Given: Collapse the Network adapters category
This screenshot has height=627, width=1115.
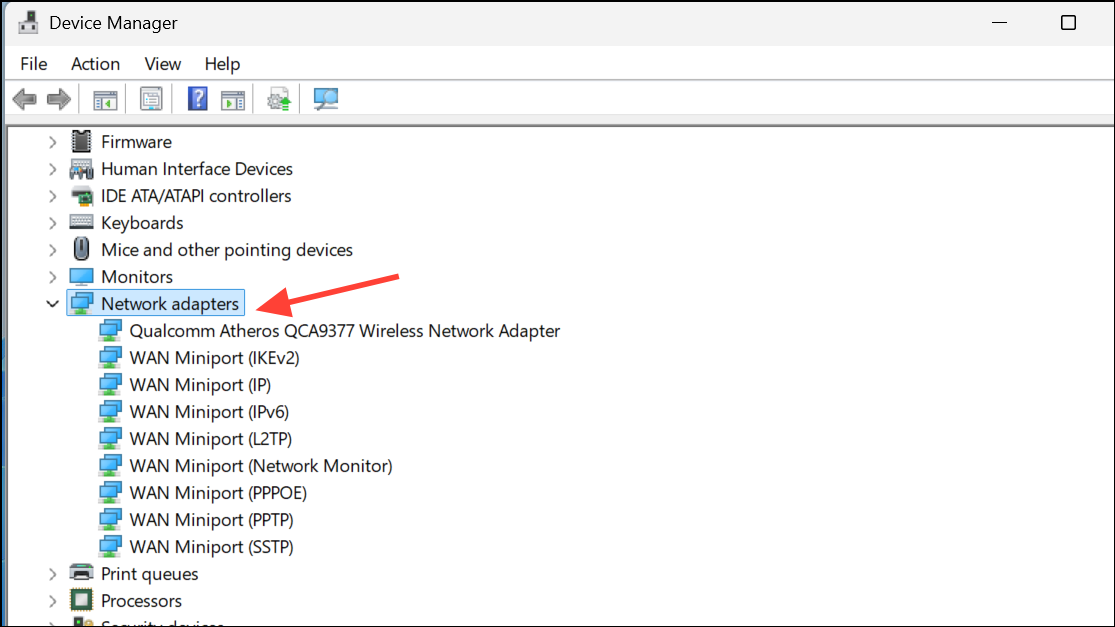Looking at the screenshot, I should pyautogui.click(x=52, y=303).
